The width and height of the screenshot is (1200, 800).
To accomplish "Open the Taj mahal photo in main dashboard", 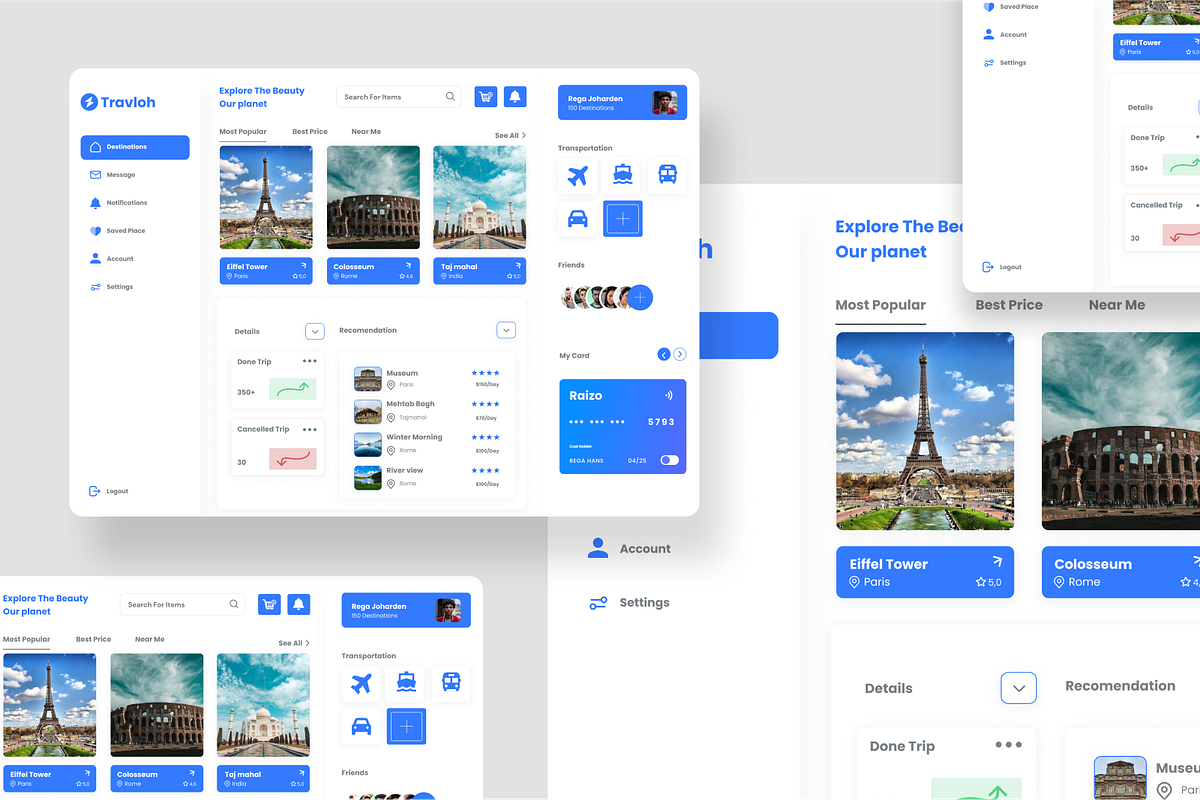I will pos(480,198).
